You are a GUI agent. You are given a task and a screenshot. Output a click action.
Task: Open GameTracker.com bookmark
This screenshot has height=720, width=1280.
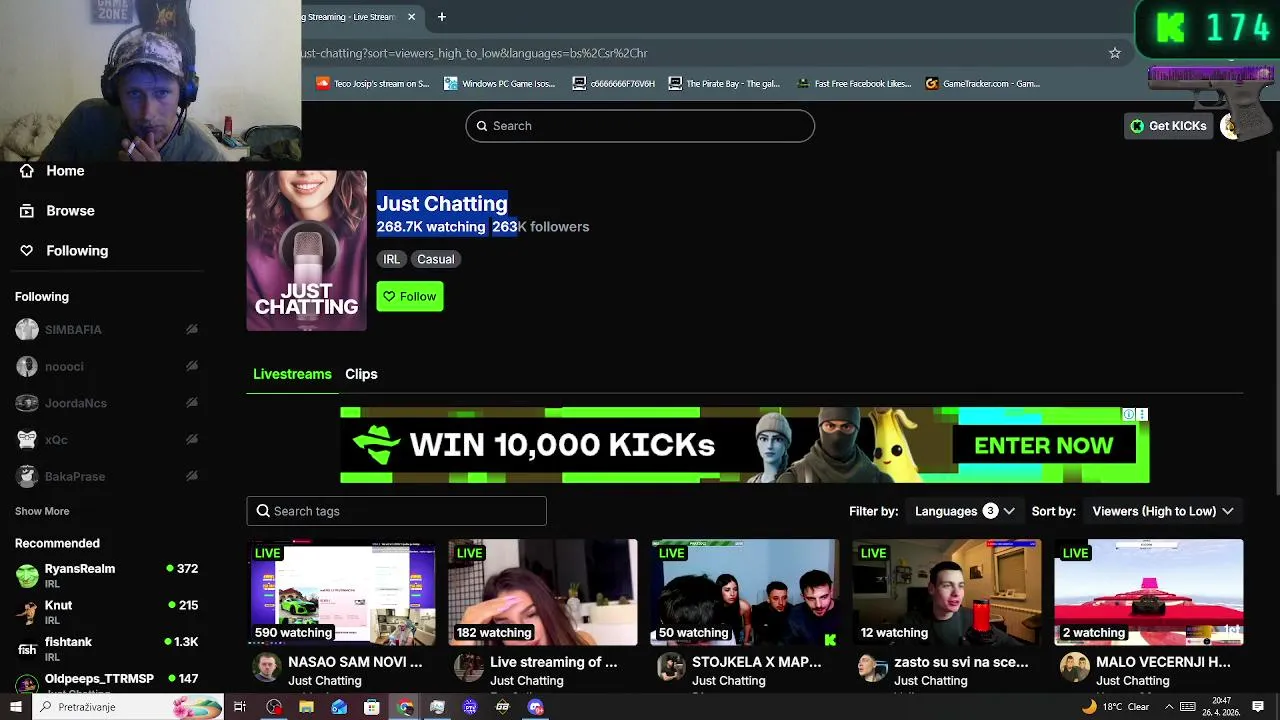point(983,84)
